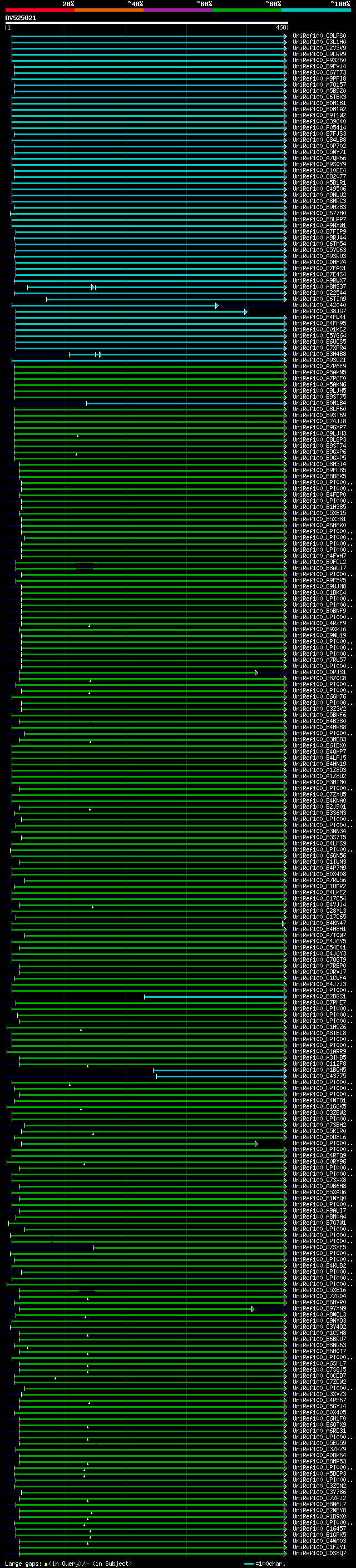
Task: Select partial cyan alignment bar for UniRef100_B2BGS1
Action: tap(215, 997)
